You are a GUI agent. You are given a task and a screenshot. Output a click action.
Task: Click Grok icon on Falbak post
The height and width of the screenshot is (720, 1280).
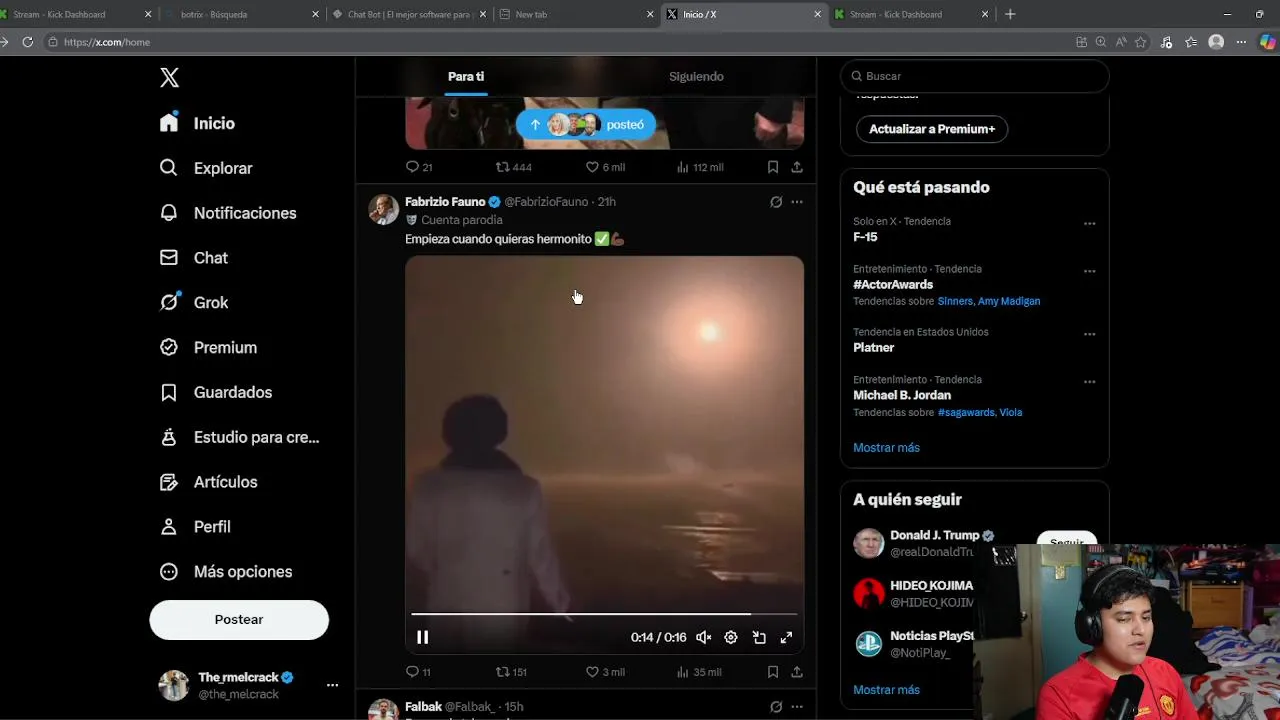pos(776,707)
